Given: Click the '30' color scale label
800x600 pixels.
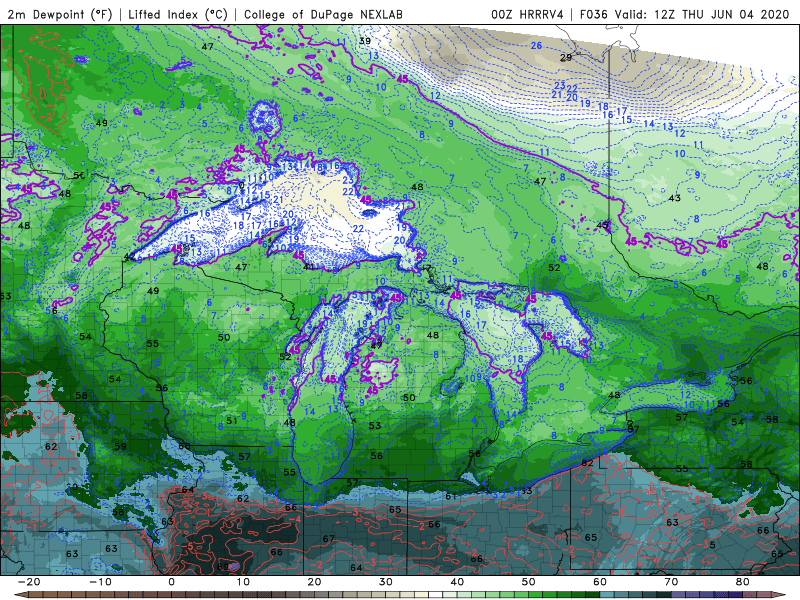Looking at the screenshot, I should 386,582.
